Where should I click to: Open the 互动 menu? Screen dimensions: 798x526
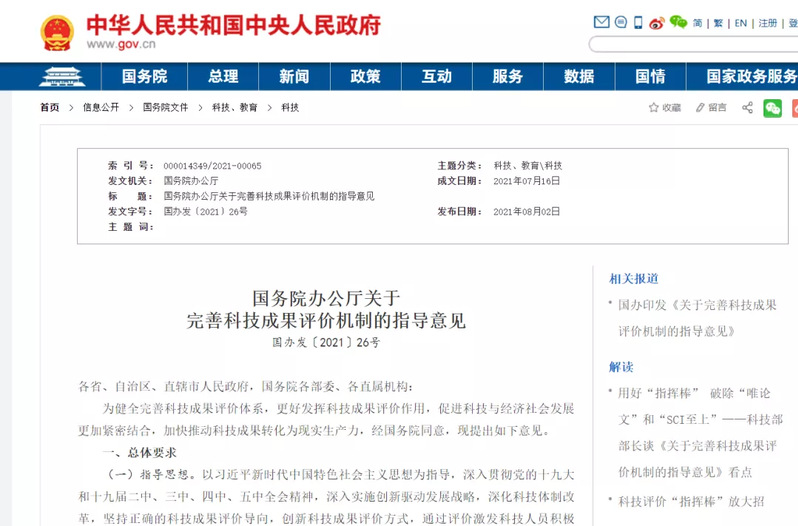[437, 76]
